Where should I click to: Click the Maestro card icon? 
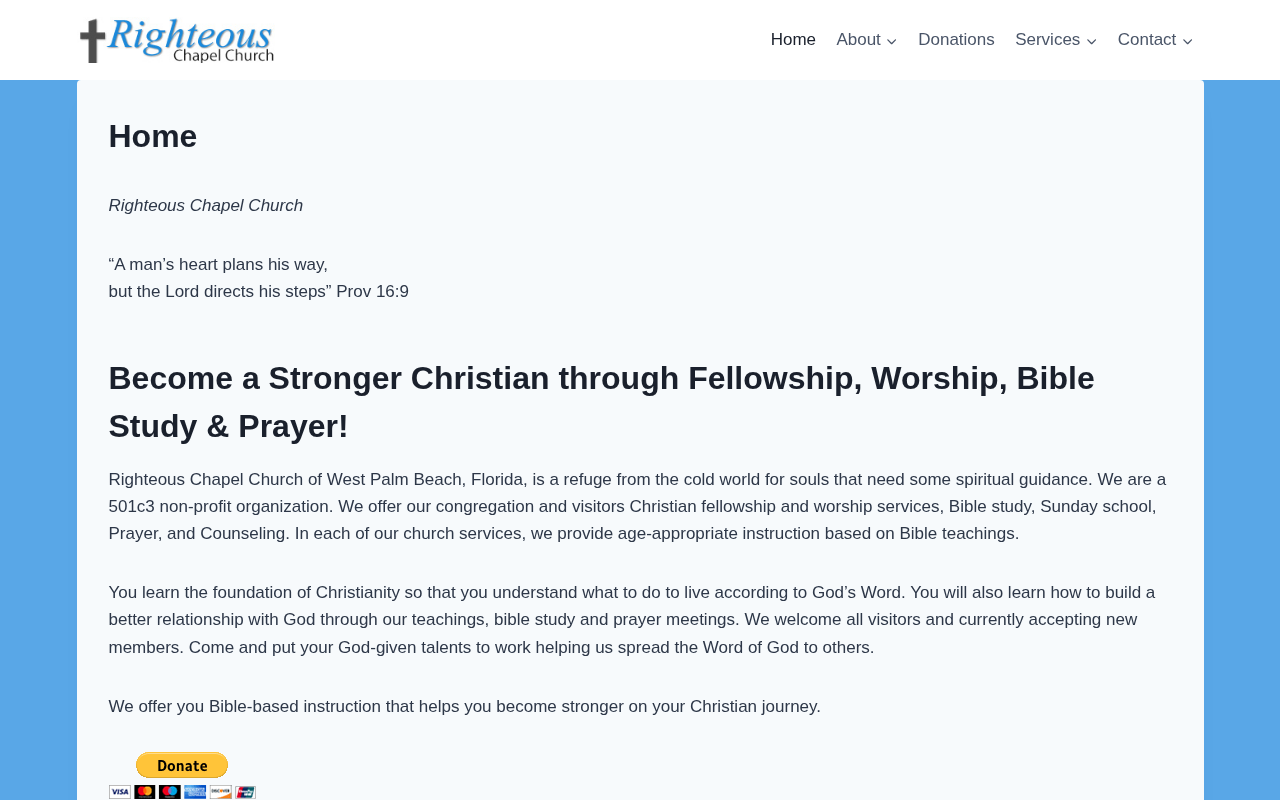(x=170, y=792)
